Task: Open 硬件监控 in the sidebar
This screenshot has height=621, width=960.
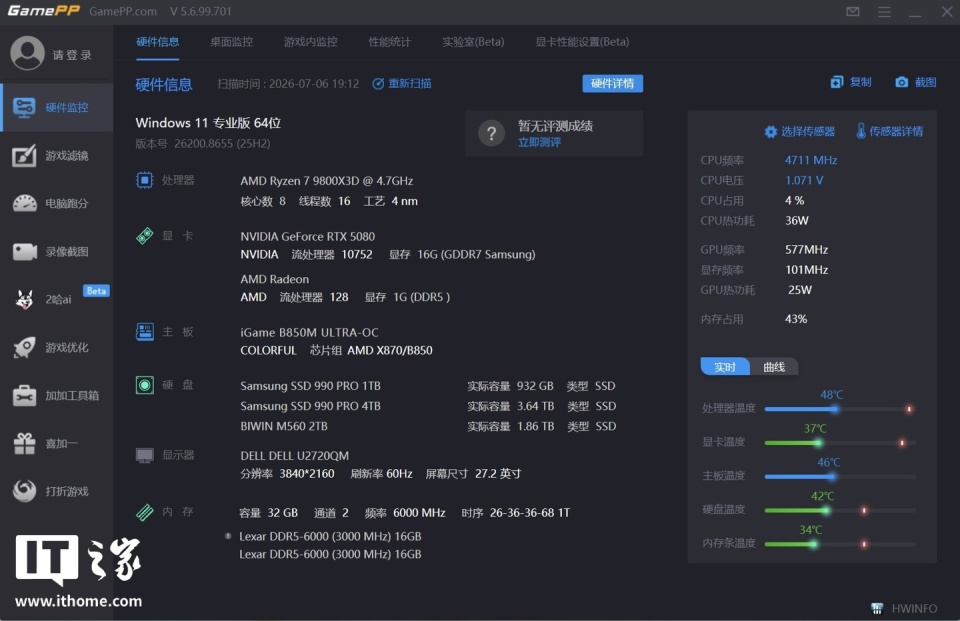Action: (57, 108)
